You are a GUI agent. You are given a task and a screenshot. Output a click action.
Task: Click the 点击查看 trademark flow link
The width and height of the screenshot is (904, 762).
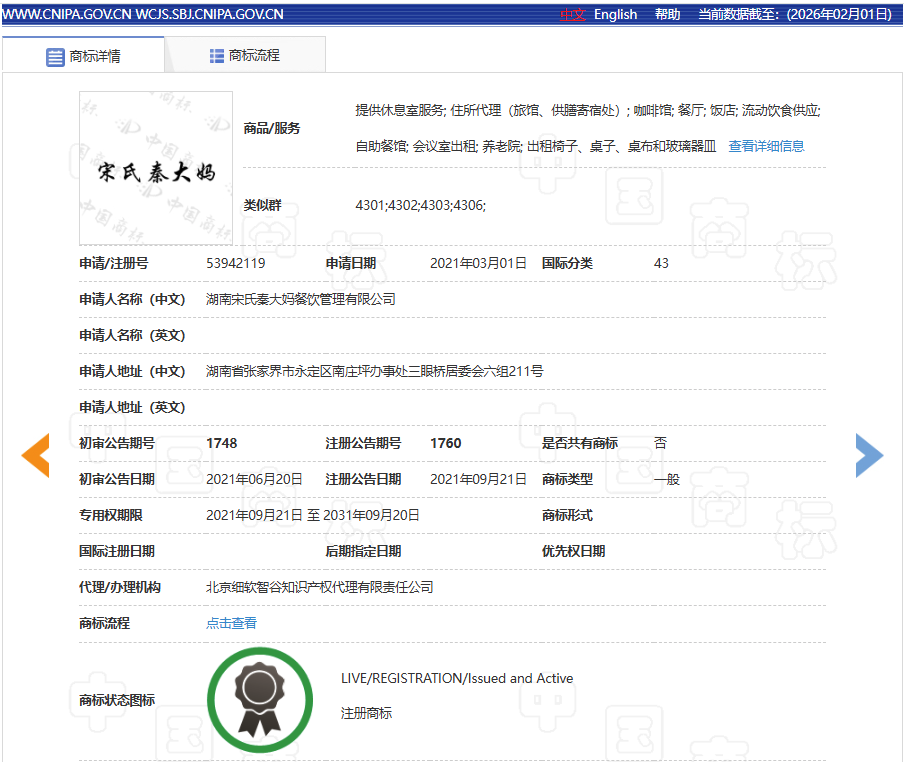click(x=231, y=623)
